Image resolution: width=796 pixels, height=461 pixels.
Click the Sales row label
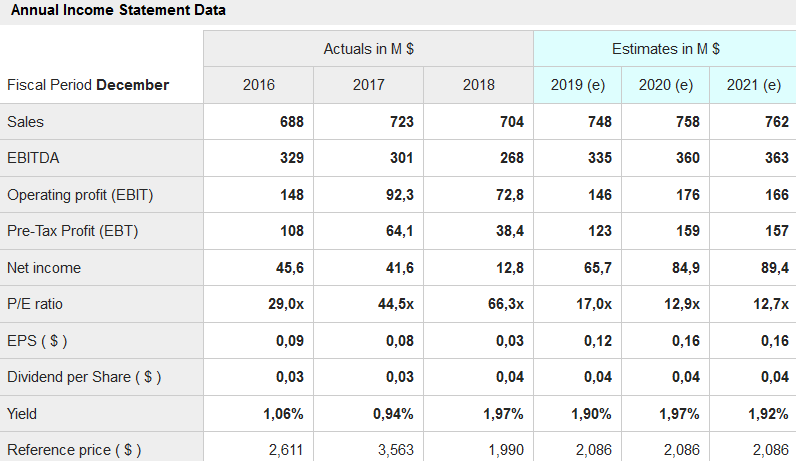point(25,121)
